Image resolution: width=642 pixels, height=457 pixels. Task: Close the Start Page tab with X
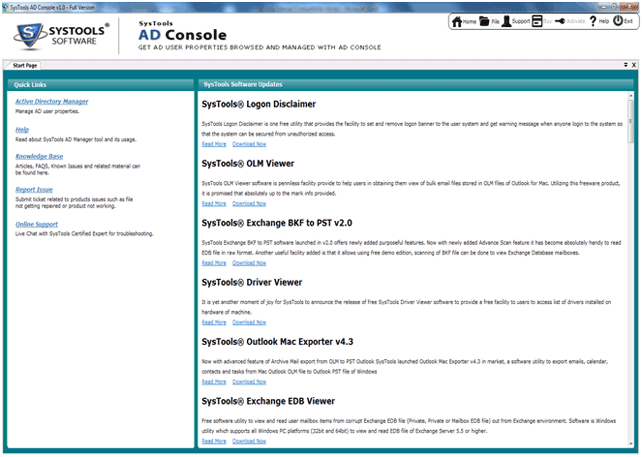click(x=634, y=65)
